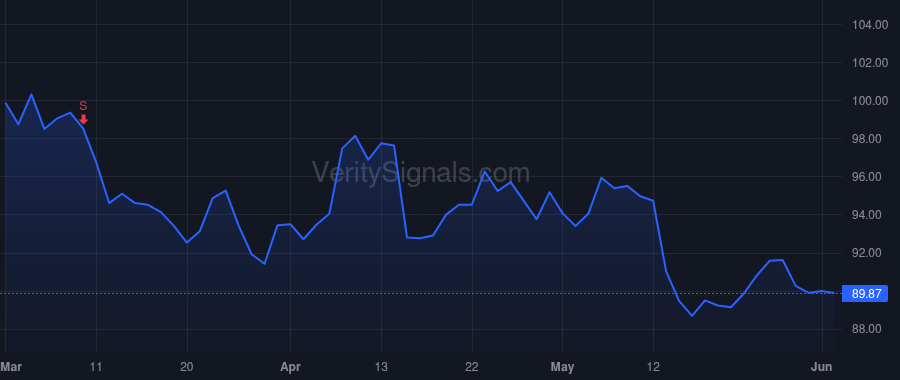
Task: Click the Apr date axis label
Action: [290, 366]
